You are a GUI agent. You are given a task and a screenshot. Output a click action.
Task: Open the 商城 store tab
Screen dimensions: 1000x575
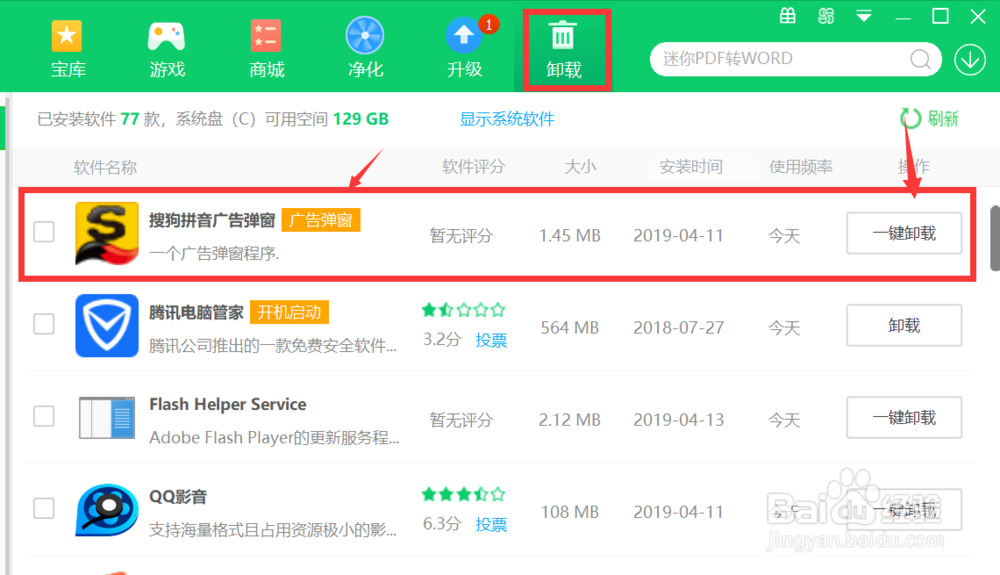(x=266, y=48)
